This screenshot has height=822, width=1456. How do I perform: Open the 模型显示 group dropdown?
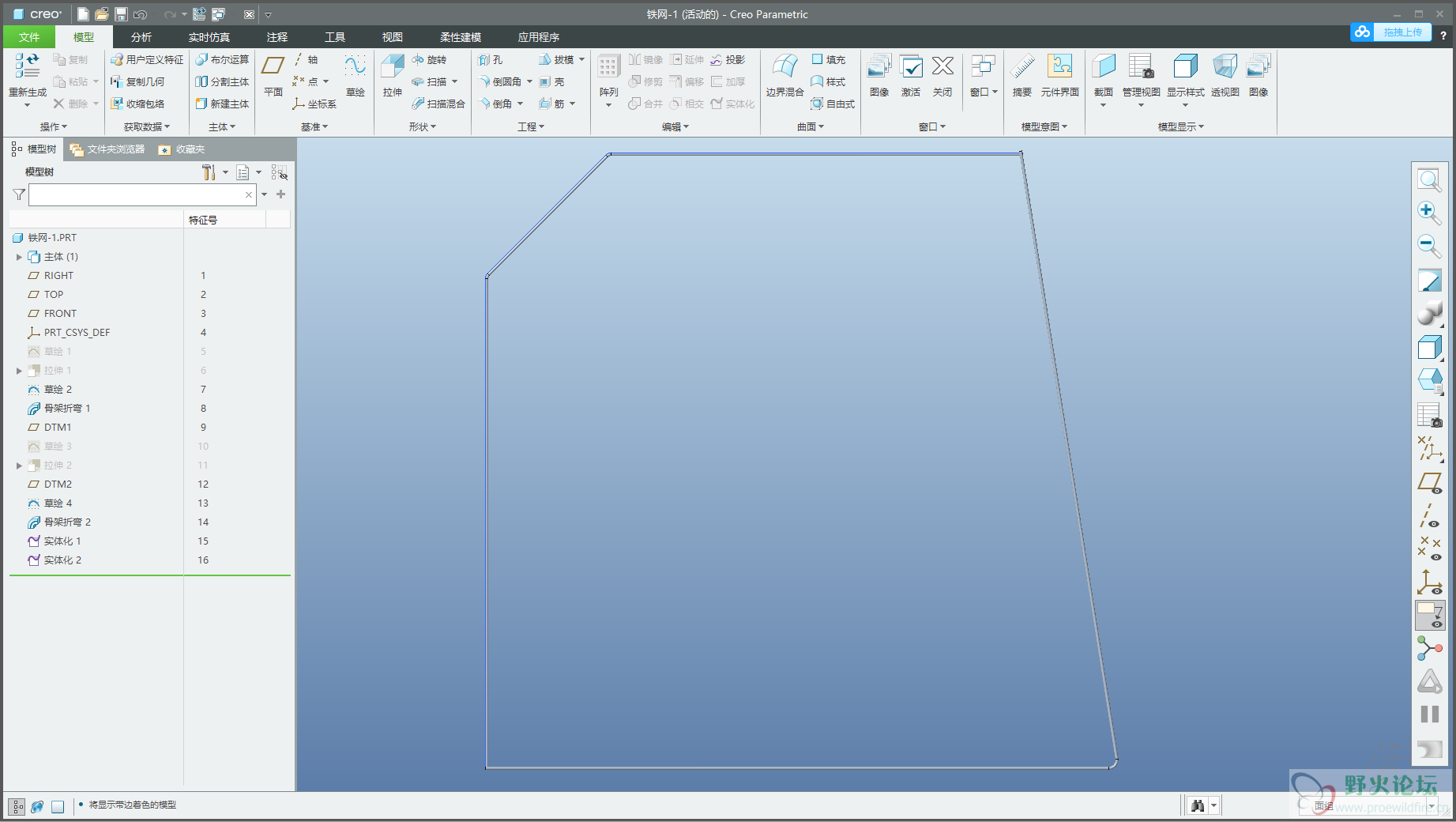pyautogui.click(x=1181, y=126)
